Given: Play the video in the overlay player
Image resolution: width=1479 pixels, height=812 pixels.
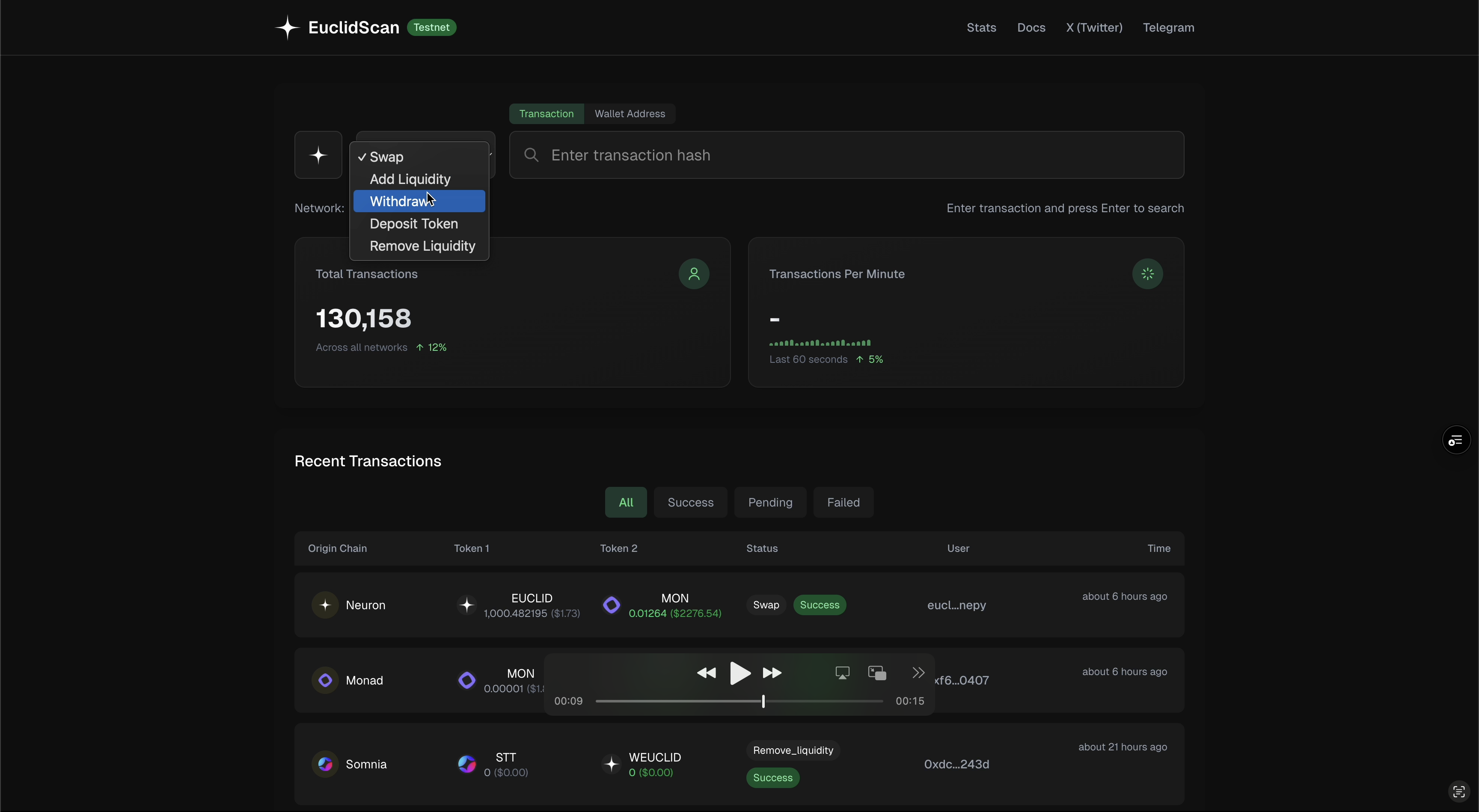Looking at the screenshot, I should [x=740, y=673].
